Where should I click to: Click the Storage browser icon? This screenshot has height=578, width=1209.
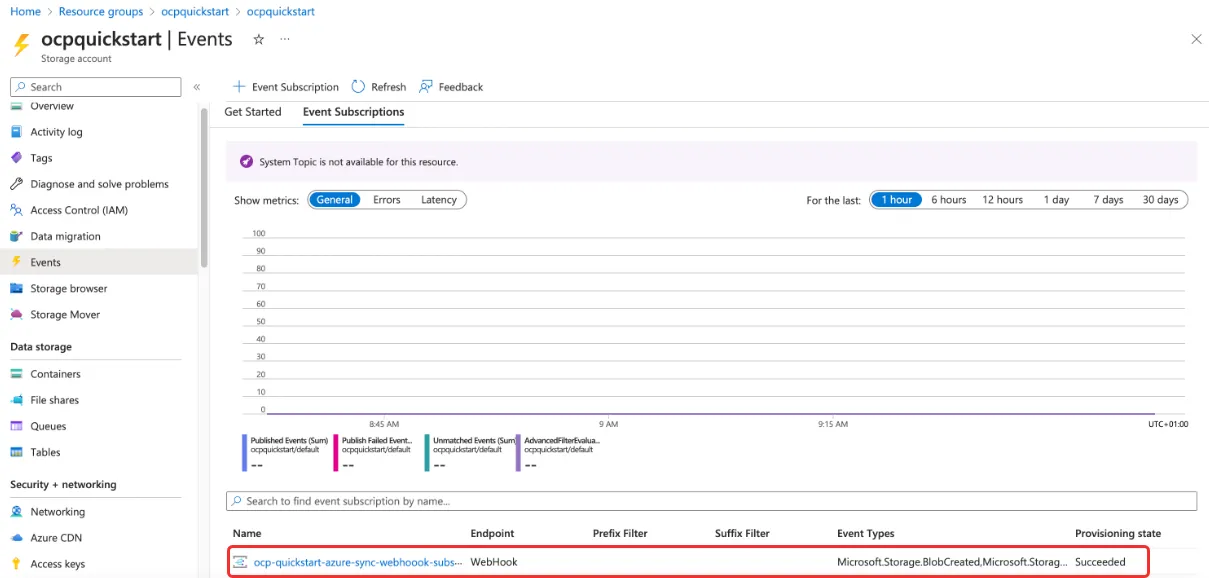coord(16,288)
